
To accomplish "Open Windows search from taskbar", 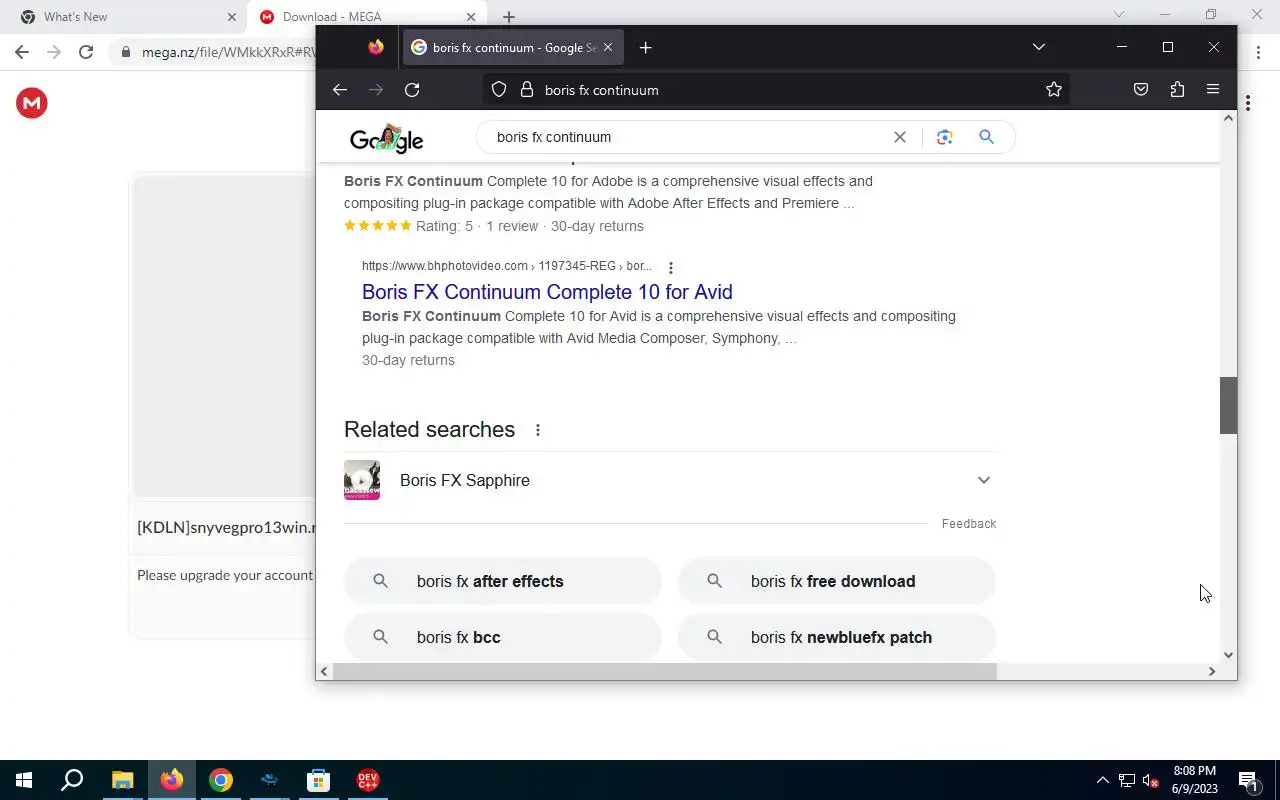I will 72,780.
